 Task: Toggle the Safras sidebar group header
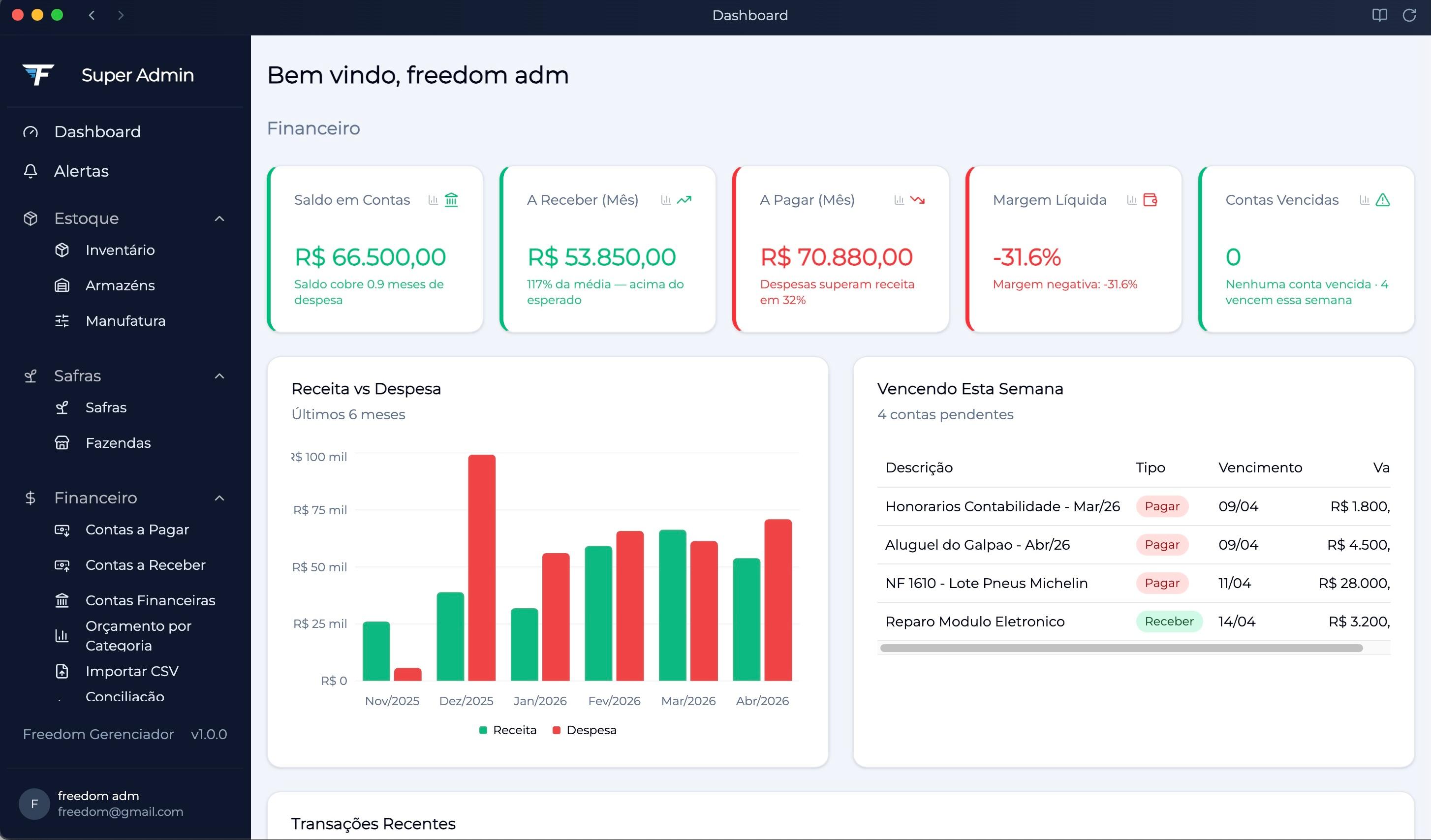(x=125, y=376)
